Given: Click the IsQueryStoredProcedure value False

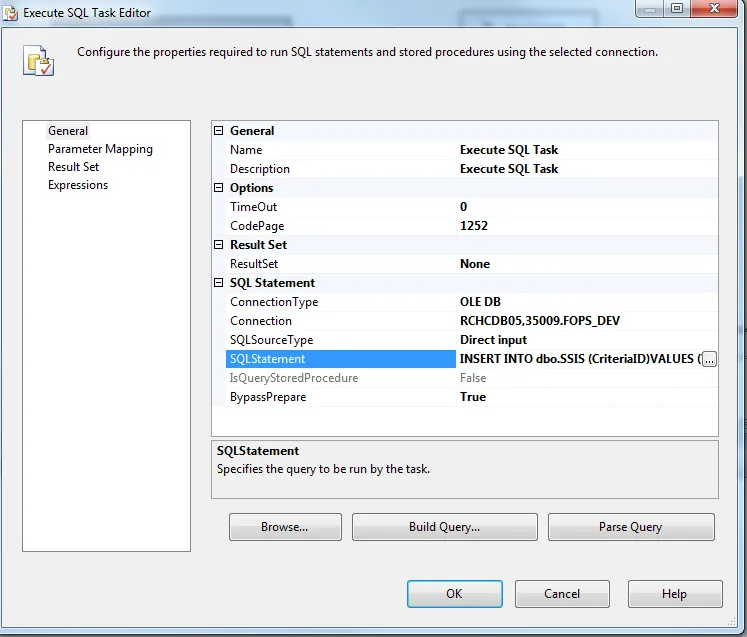Looking at the screenshot, I should [x=473, y=378].
